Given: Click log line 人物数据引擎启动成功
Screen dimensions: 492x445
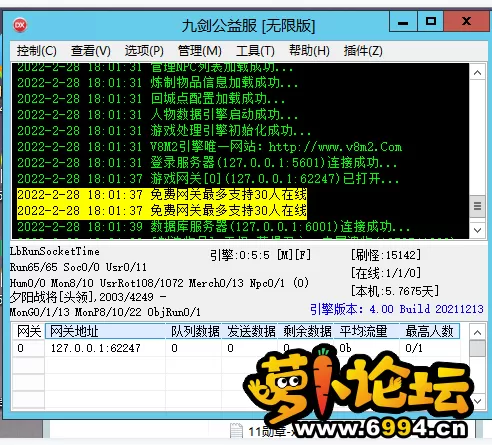Looking at the screenshot, I should point(157,115).
